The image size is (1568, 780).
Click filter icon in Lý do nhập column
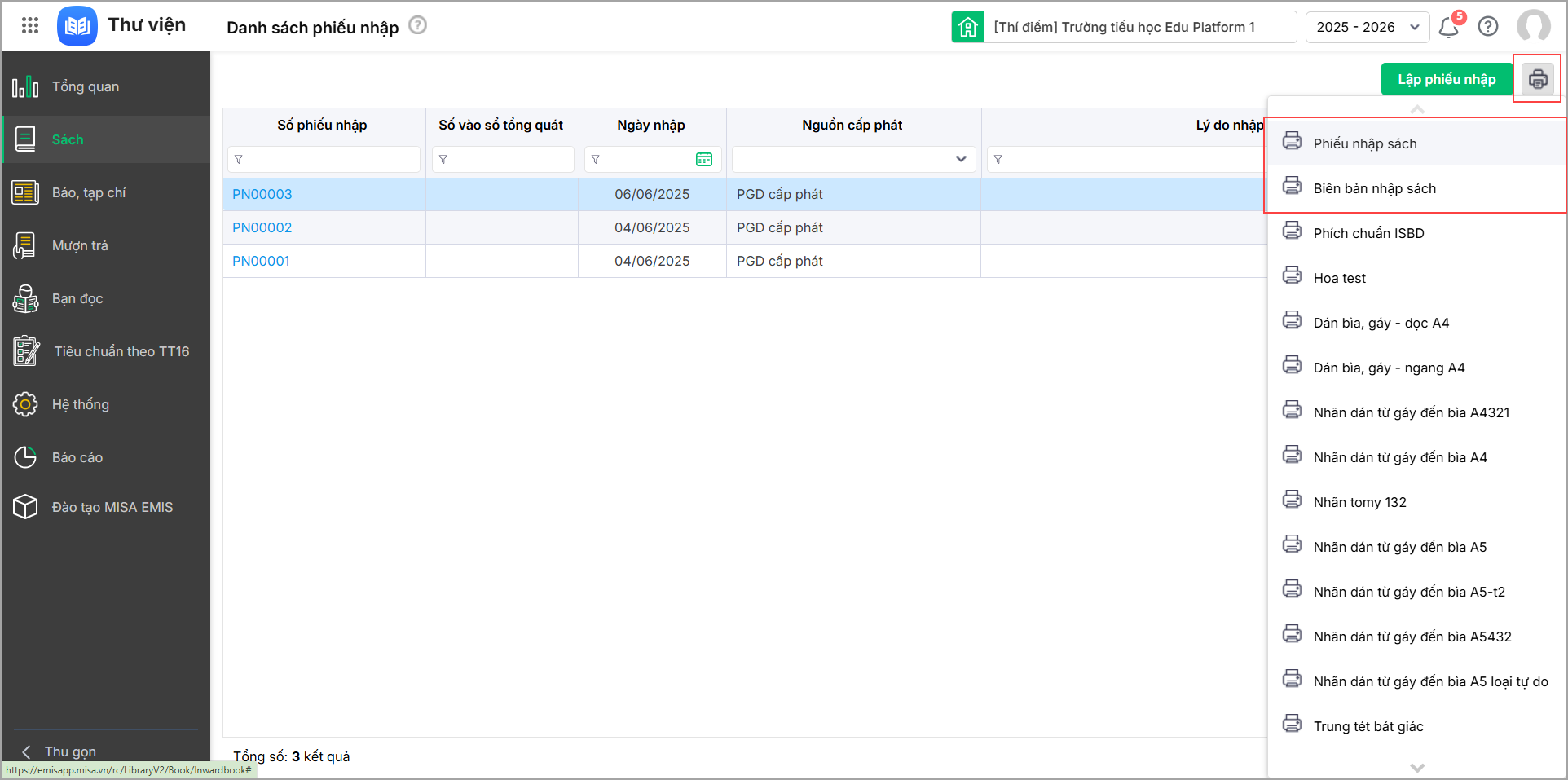point(998,160)
